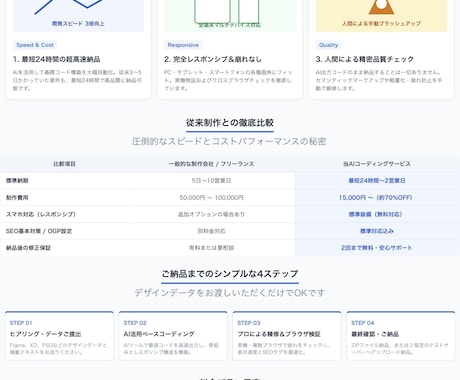Click the description text inside the STEP 03 card

point(284,348)
